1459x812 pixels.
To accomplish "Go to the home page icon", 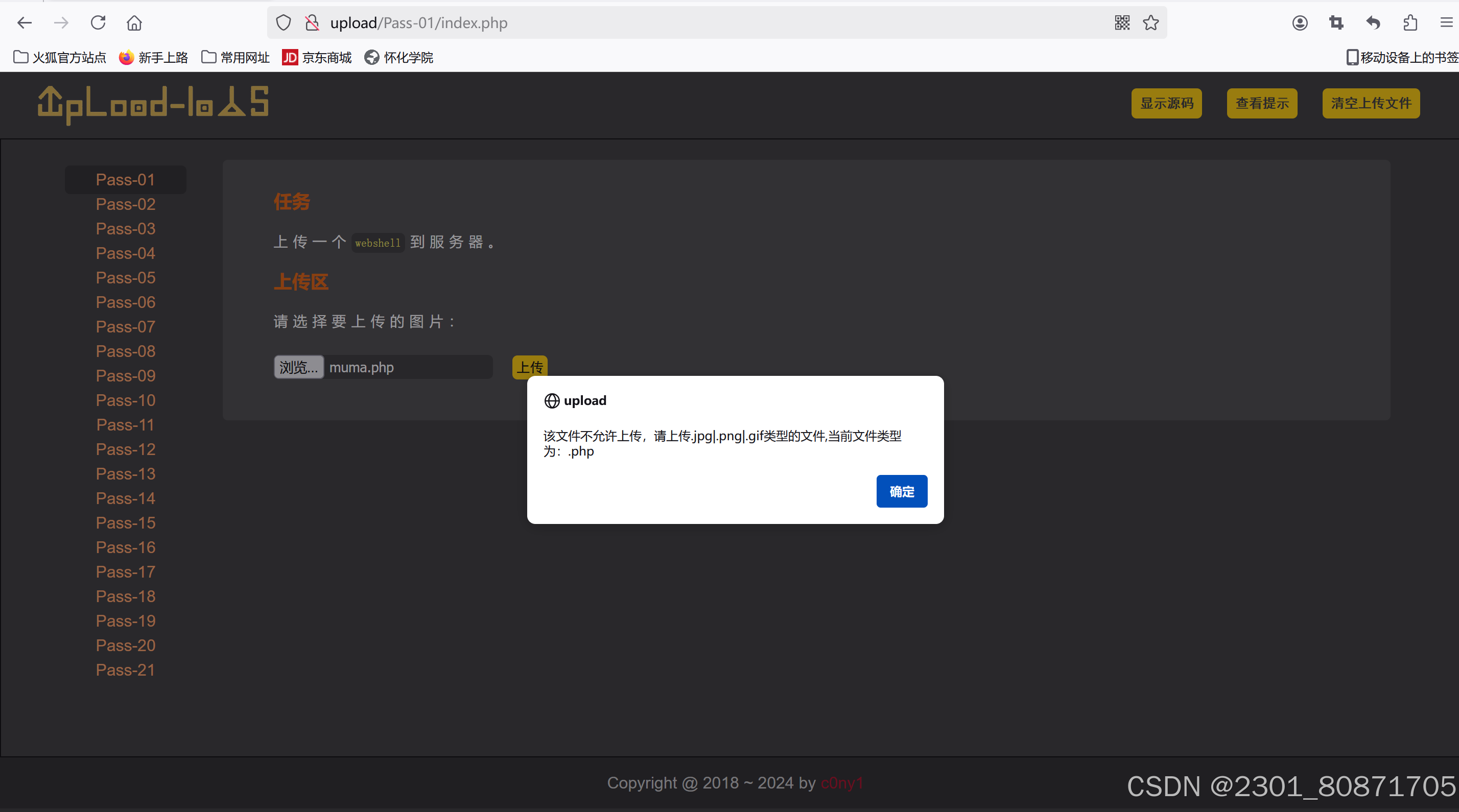I will [134, 22].
